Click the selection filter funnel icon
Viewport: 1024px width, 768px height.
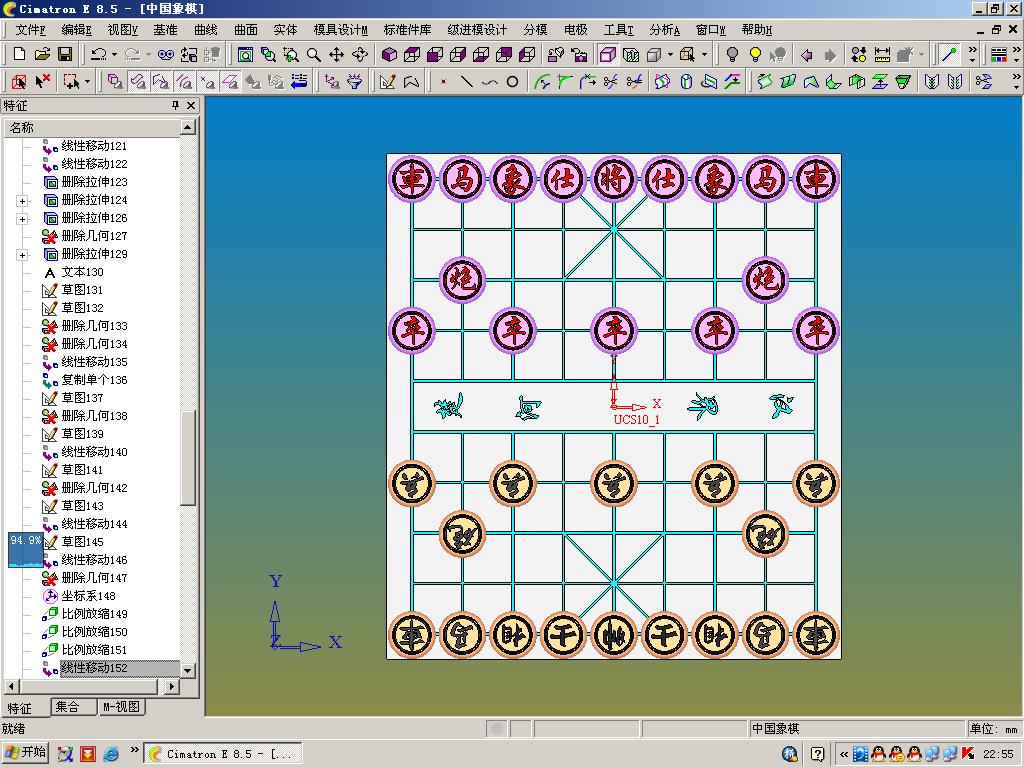point(355,82)
